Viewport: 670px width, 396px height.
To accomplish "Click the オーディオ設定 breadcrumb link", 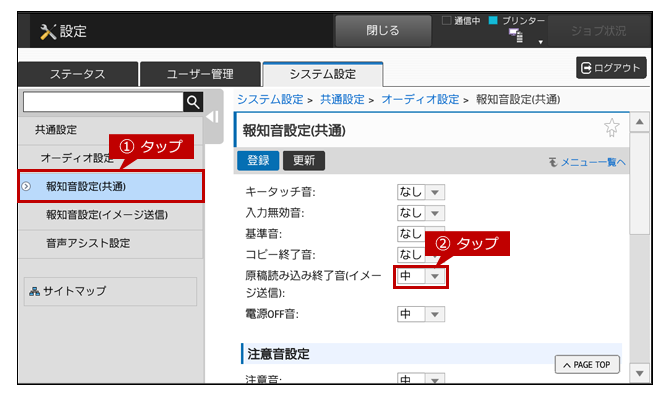I will coord(420,100).
